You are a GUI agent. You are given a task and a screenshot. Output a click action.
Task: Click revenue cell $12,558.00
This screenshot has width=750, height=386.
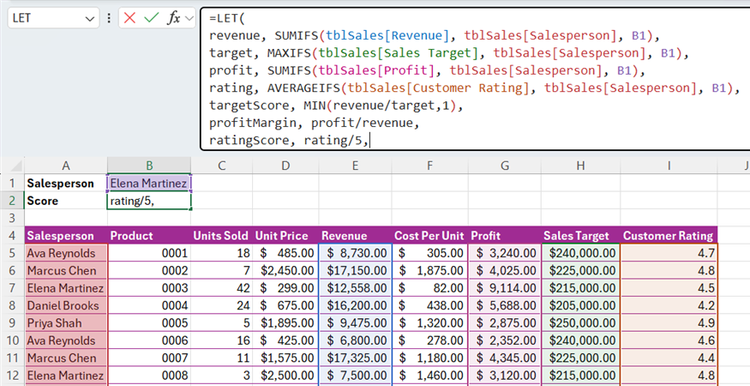(355, 288)
